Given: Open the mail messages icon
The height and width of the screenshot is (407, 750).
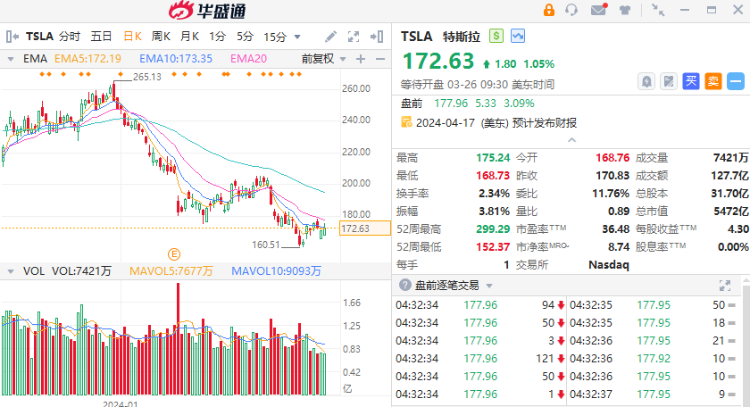Looking at the screenshot, I should point(598,10).
